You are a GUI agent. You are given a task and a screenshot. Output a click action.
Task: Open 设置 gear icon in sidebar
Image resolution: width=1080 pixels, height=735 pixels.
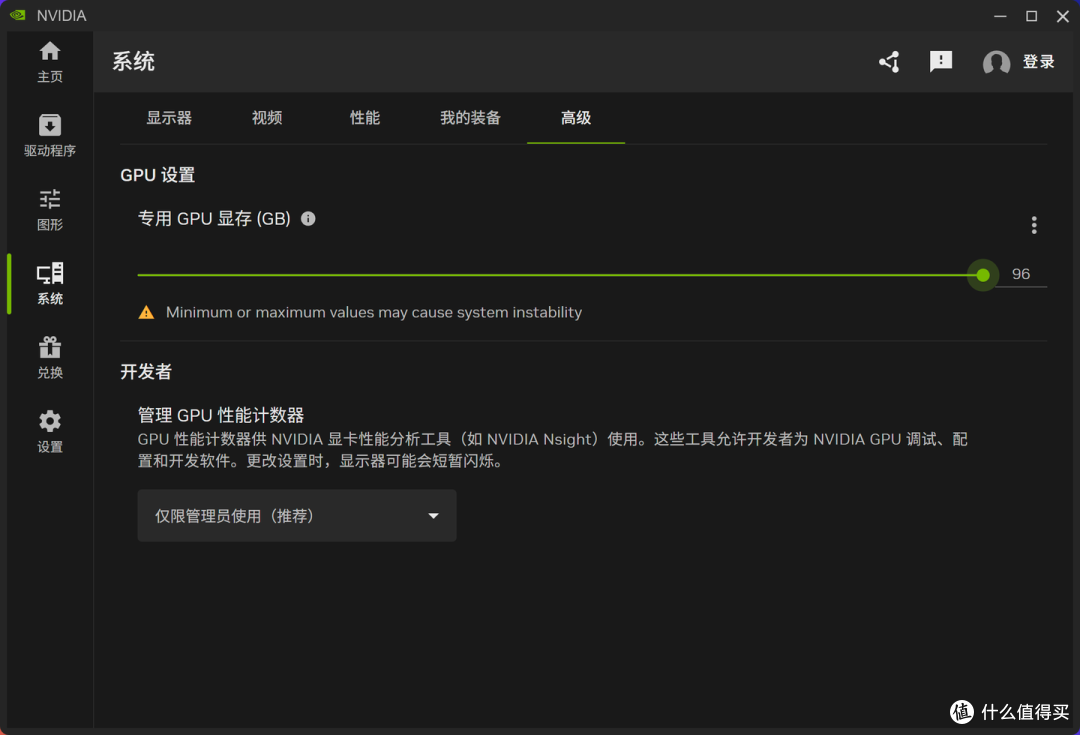[x=50, y=421]
